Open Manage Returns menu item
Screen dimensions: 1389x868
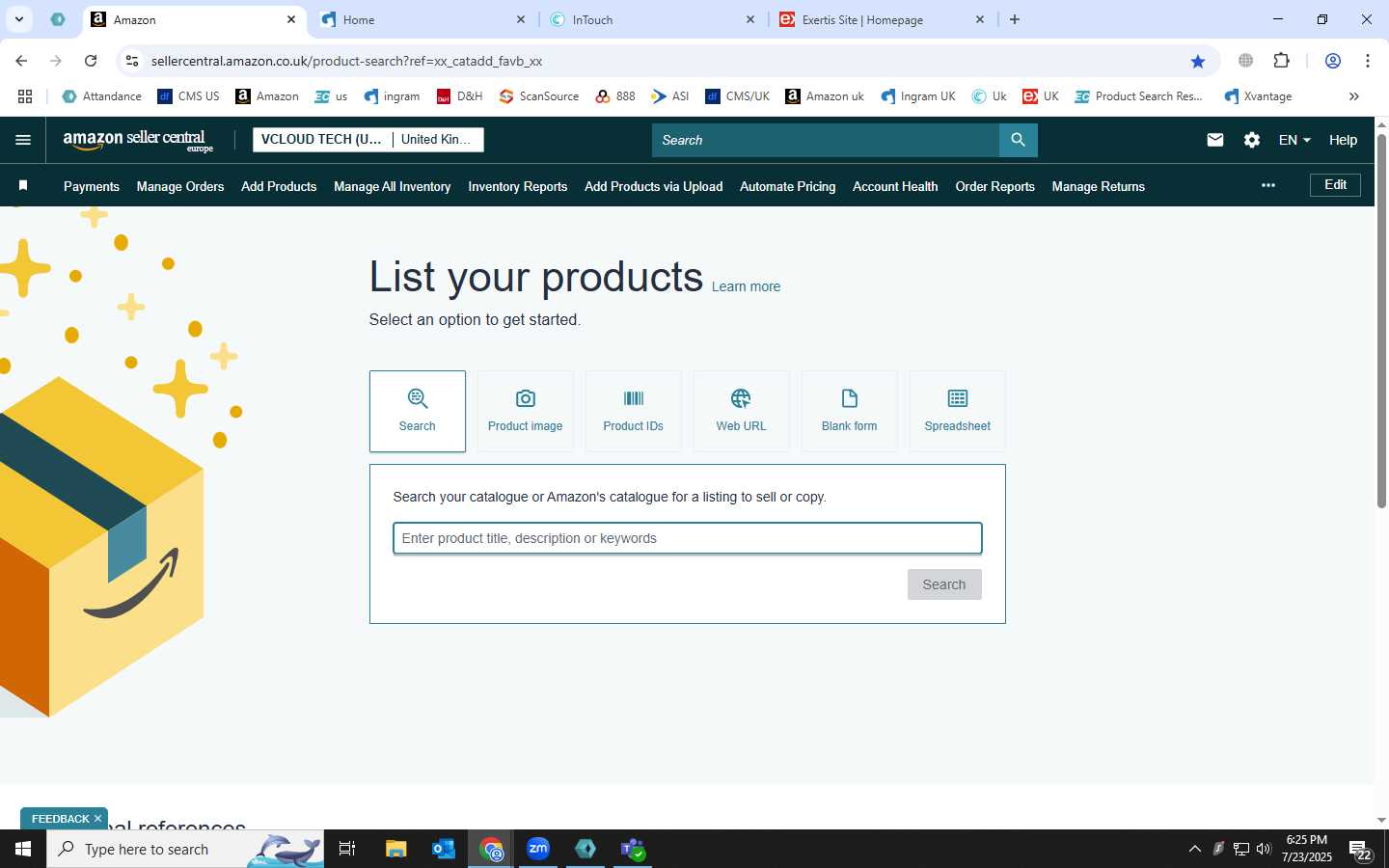[1099, 186]
